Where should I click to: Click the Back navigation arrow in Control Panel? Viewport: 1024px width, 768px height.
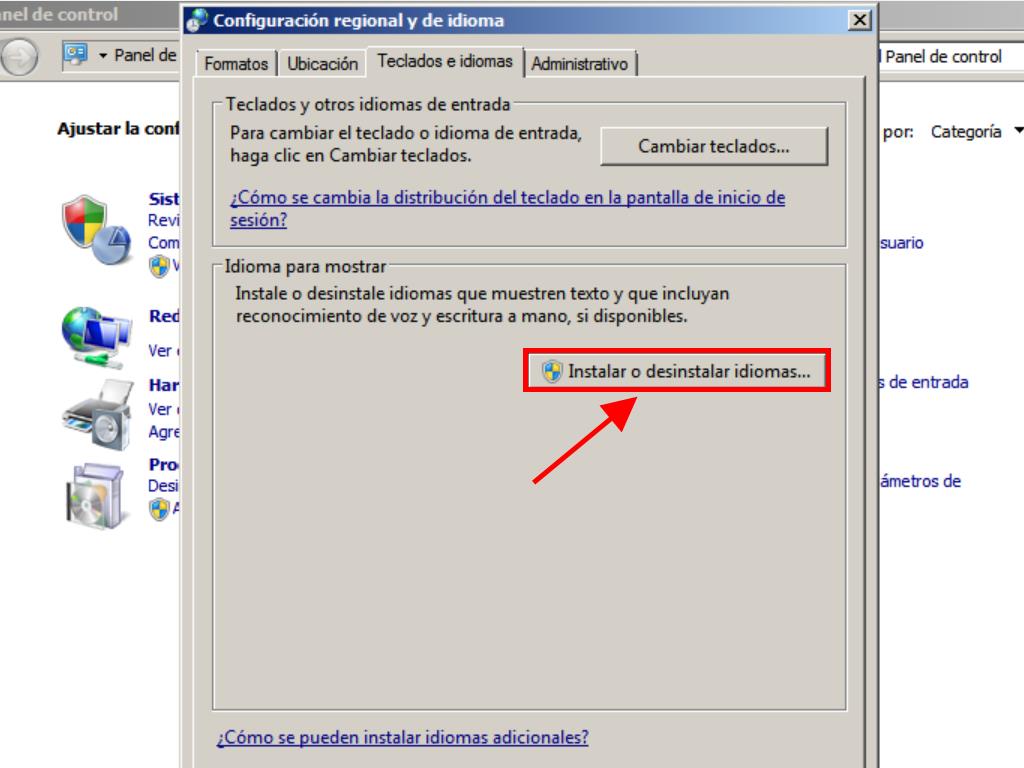coord(19,57)
